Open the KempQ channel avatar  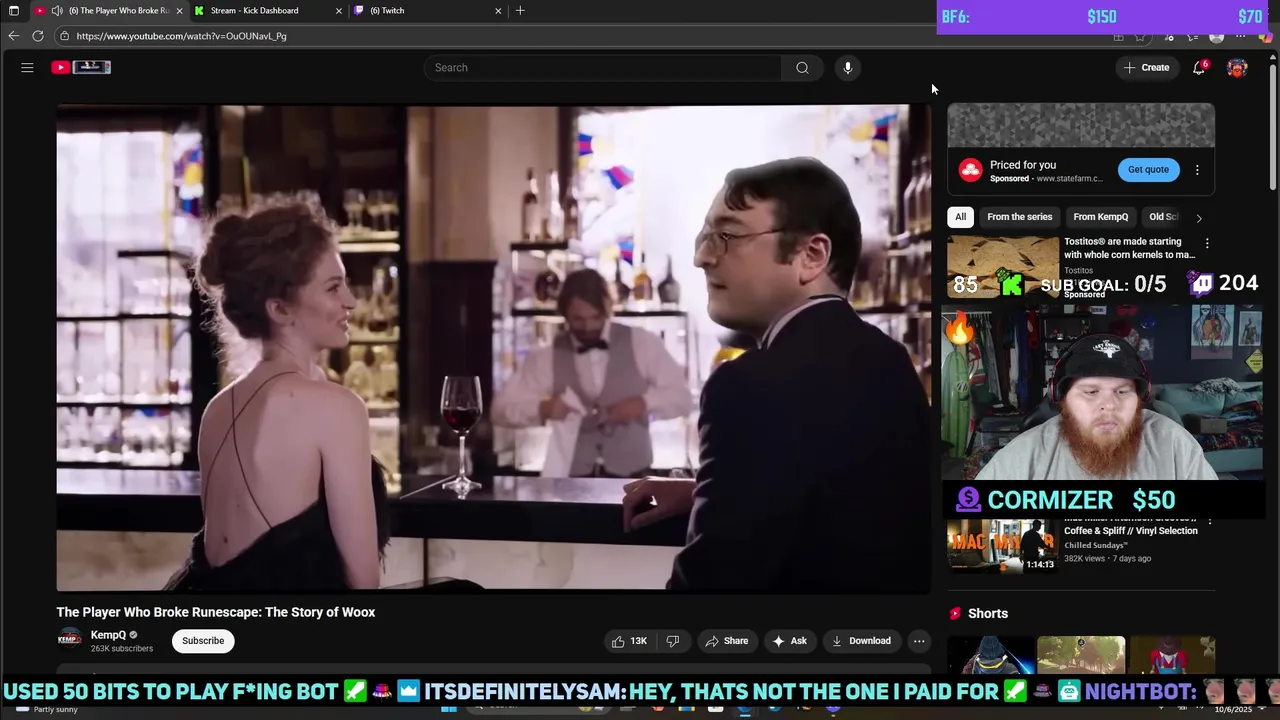[x=69, y=640]
